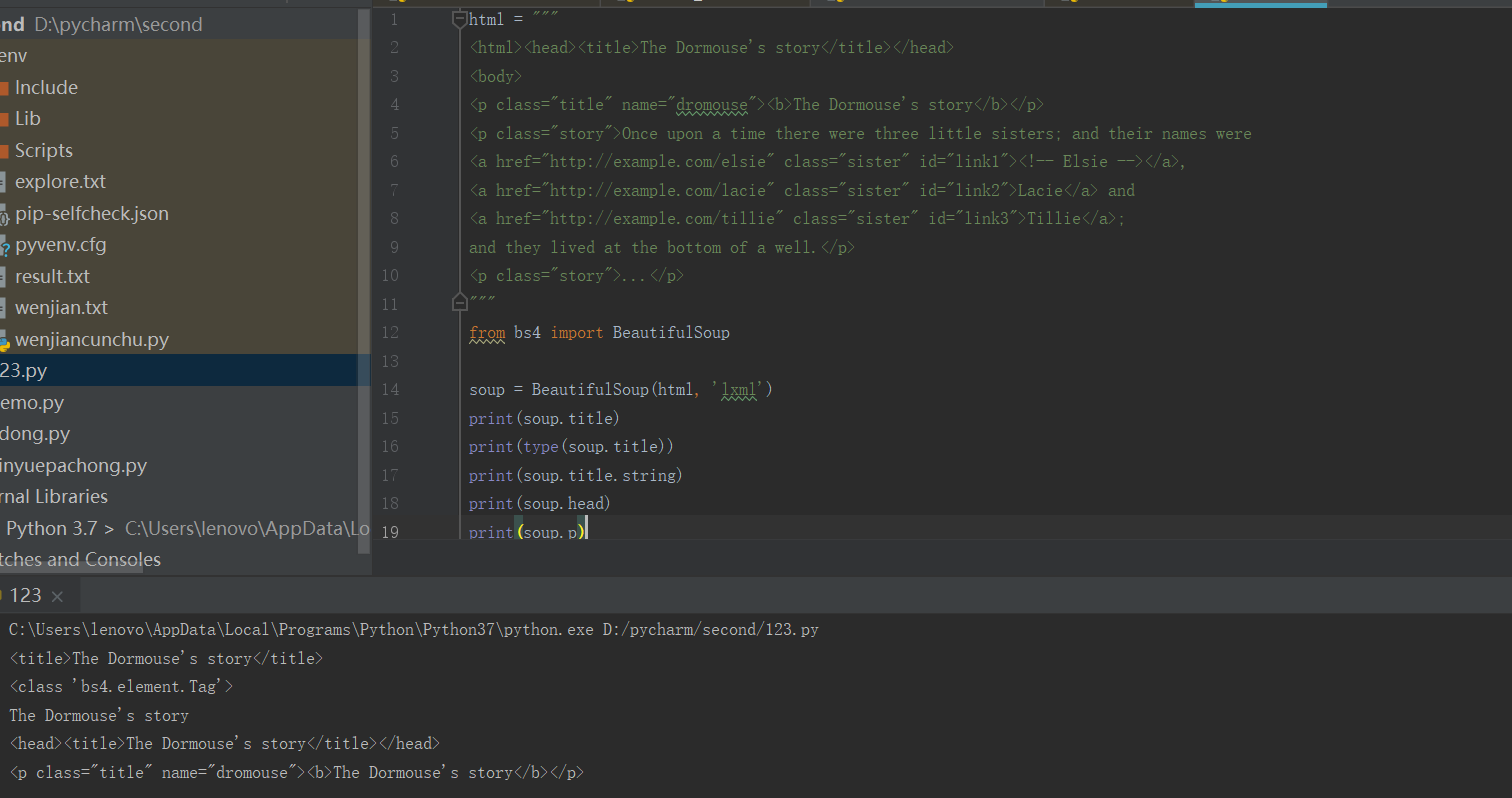Select the highlighted 123.py file row
Screen dimensions: 1512x798
(185, 371)
